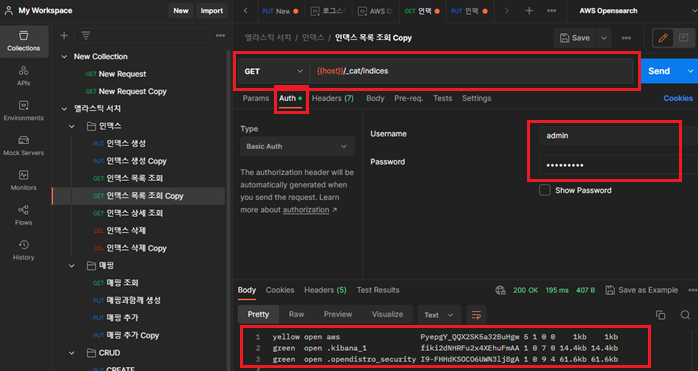Screen dimensions: 698x371
Task: Click the CRUD folder icon
Action: 91,353
